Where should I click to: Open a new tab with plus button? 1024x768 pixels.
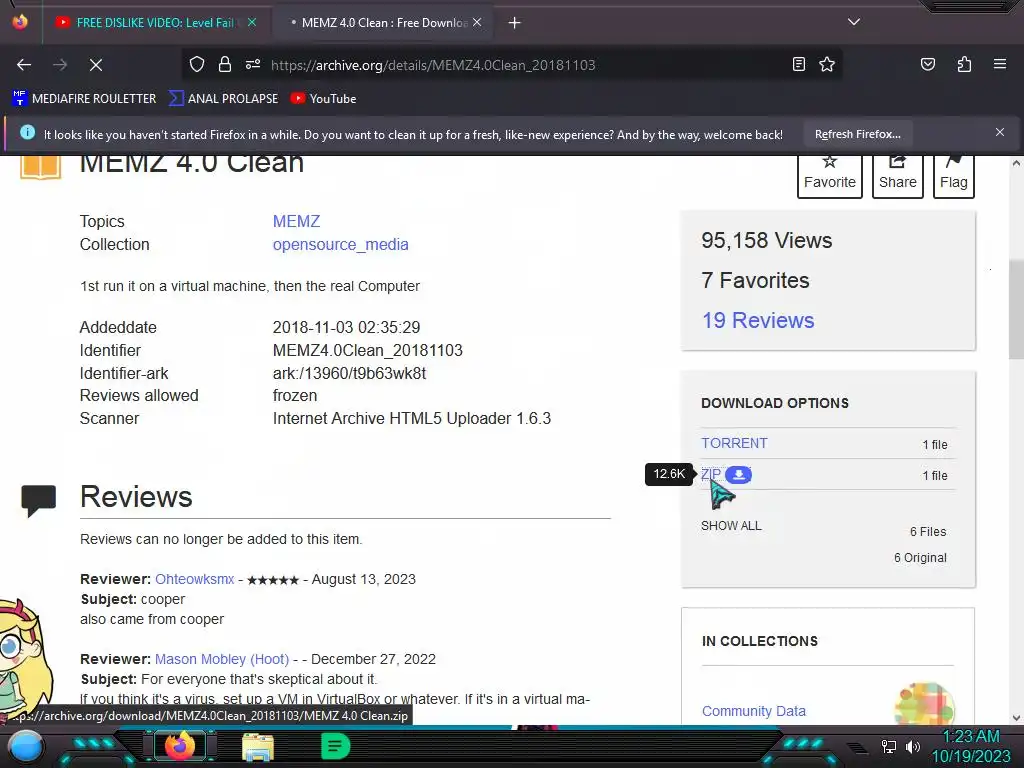515,23
